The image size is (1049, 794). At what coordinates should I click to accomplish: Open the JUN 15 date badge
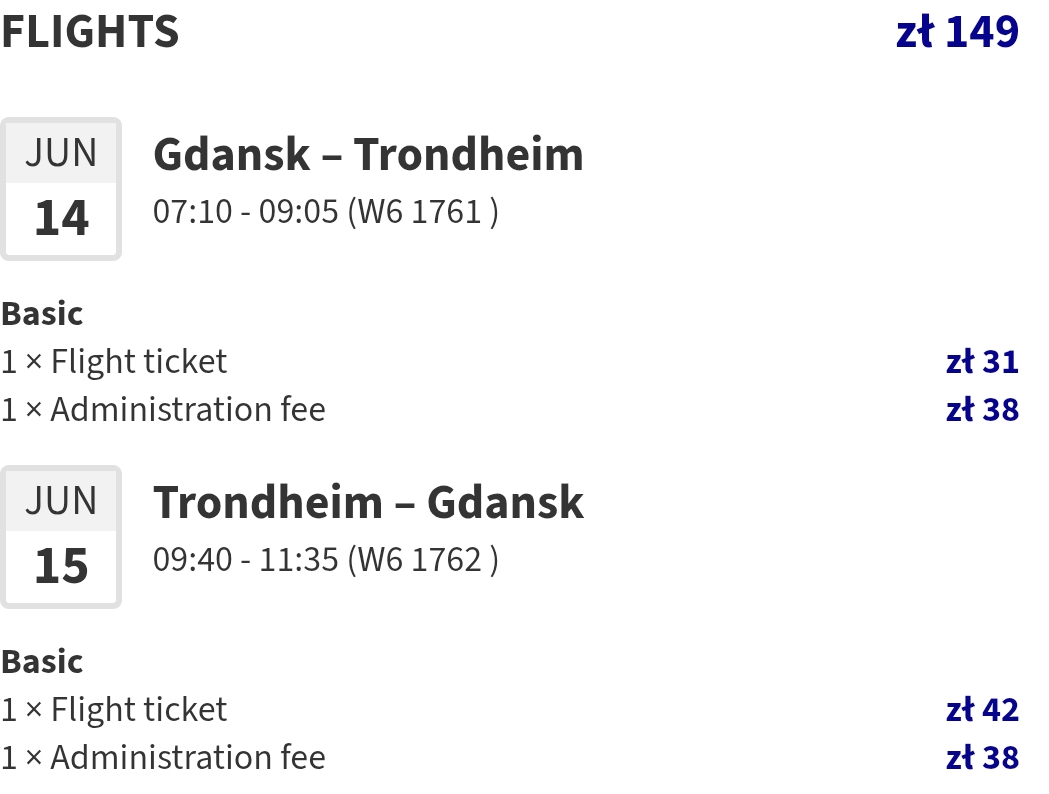[x=61, y=536]
